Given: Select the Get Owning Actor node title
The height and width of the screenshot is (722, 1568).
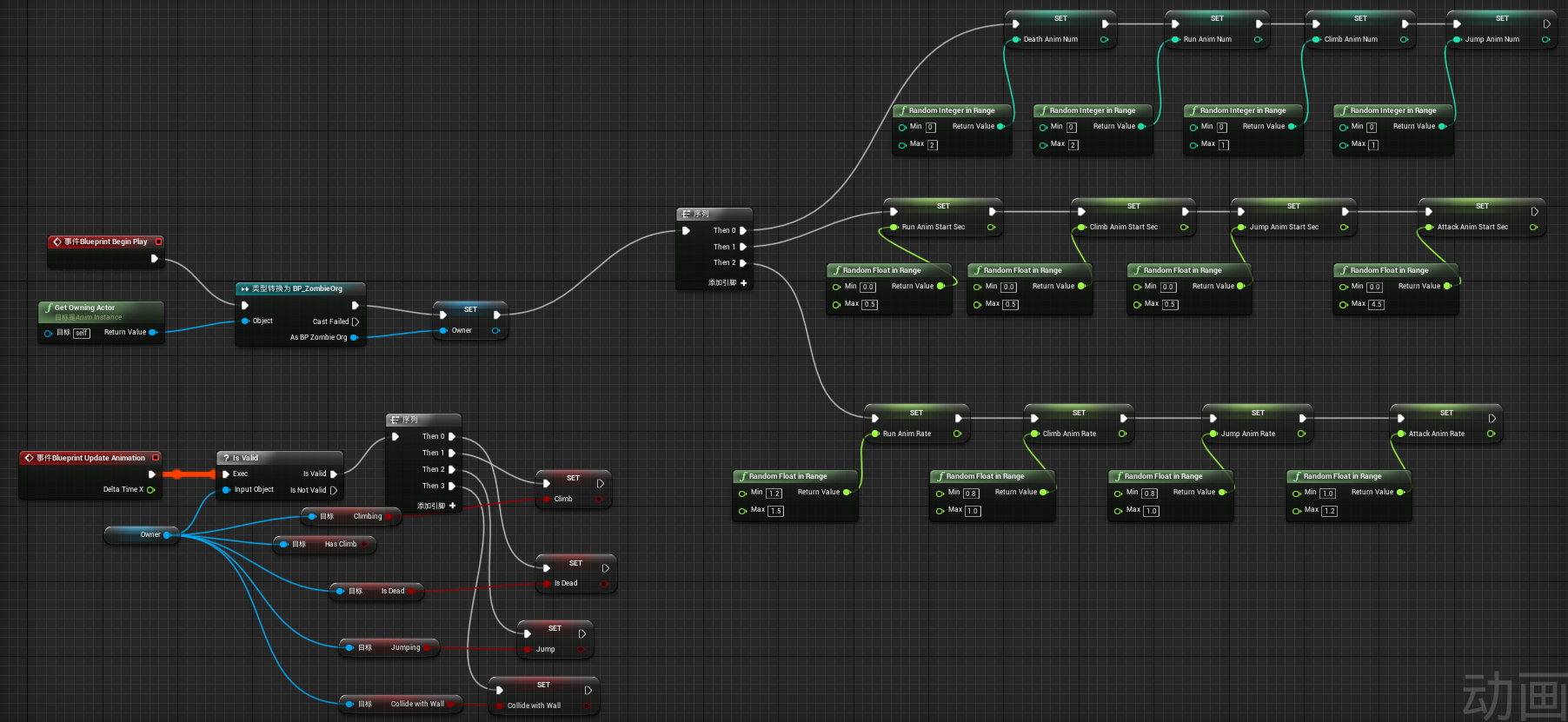Looking at the screenshot, I should click(x=84, y=308).
